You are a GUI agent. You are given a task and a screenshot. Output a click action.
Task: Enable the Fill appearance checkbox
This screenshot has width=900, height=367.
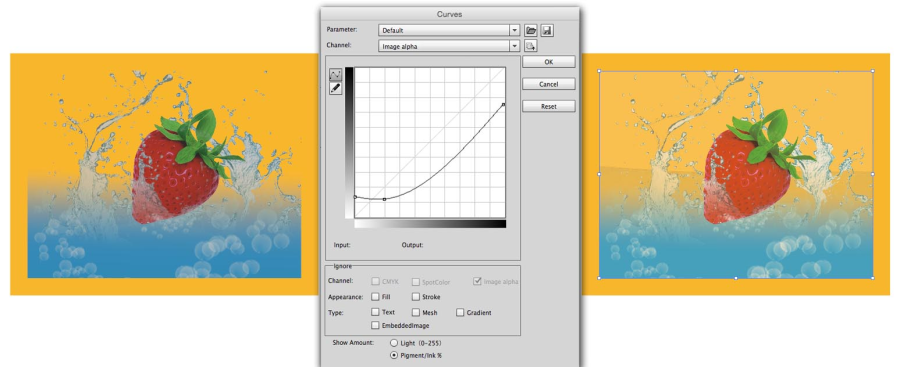(x=375, y=297)
